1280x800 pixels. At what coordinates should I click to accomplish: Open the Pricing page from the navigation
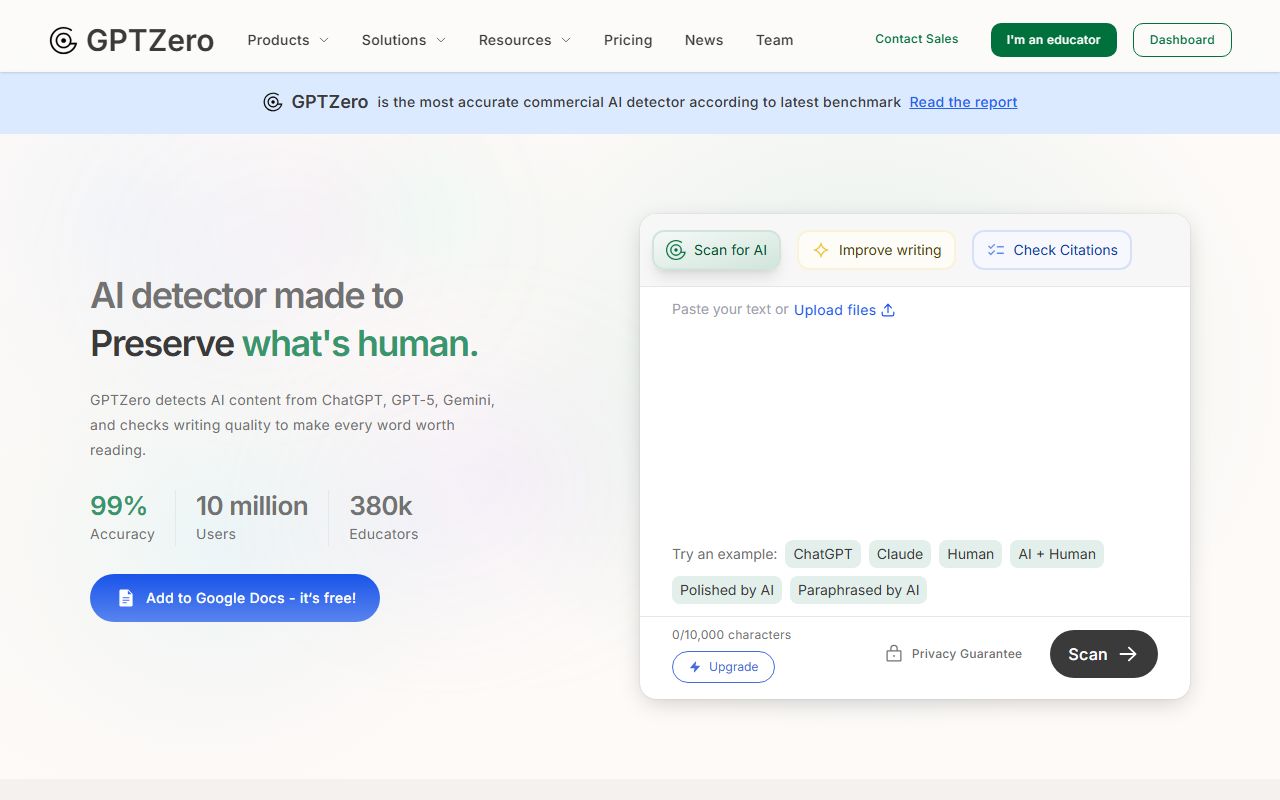[628, 40]
